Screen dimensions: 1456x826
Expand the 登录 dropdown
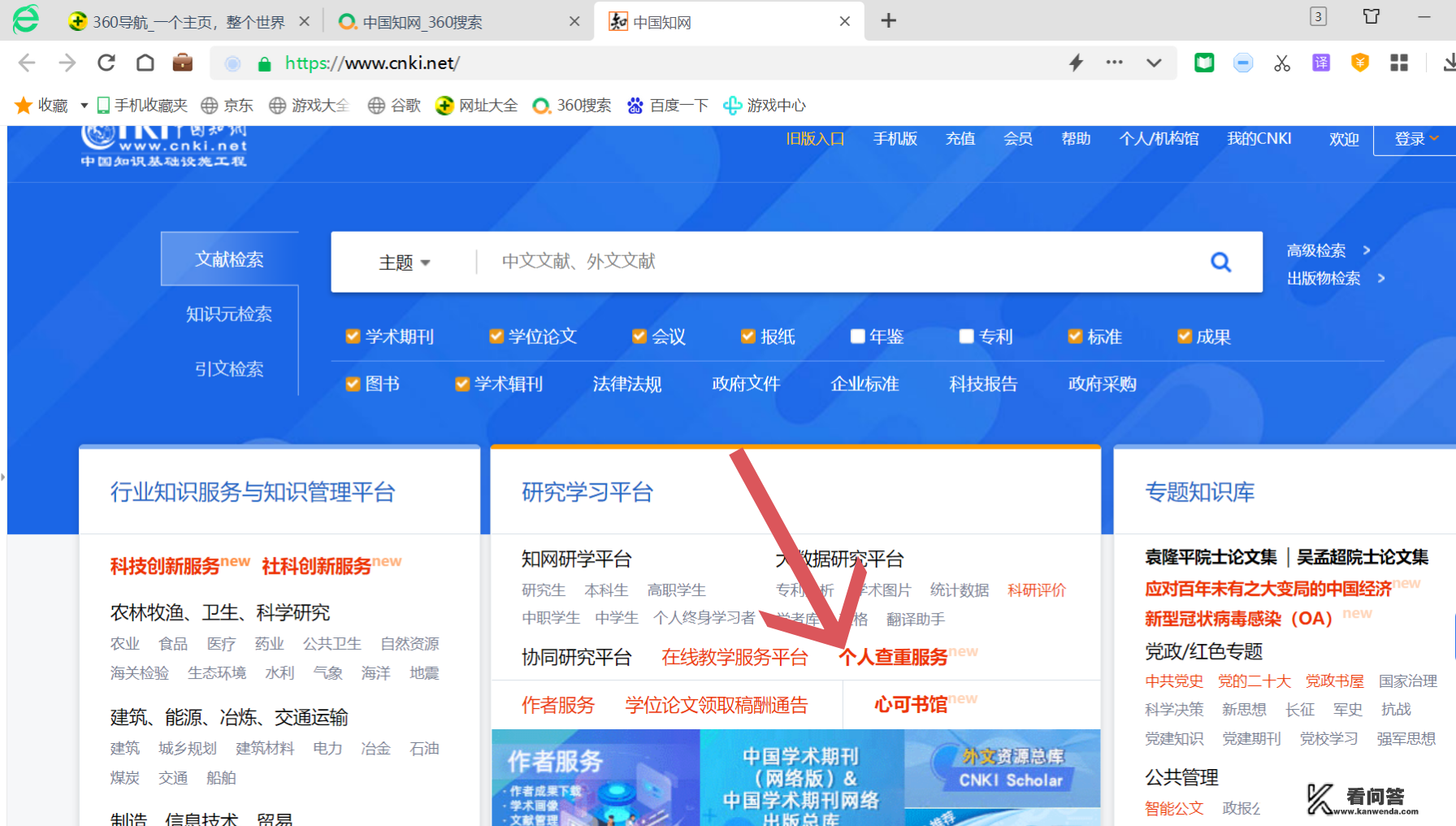point(1415,139)
